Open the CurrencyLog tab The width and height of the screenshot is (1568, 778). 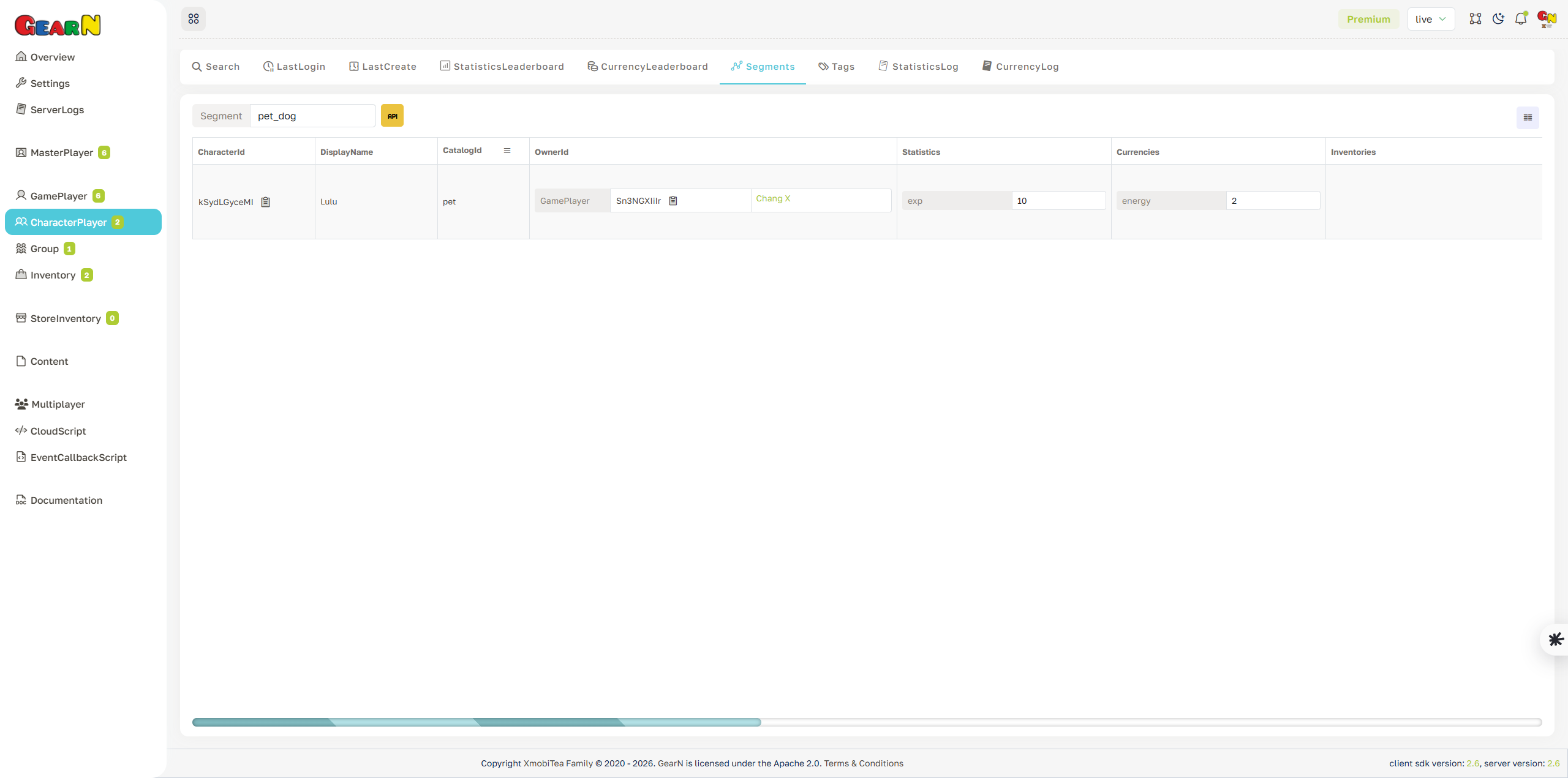coord(1020,66)
